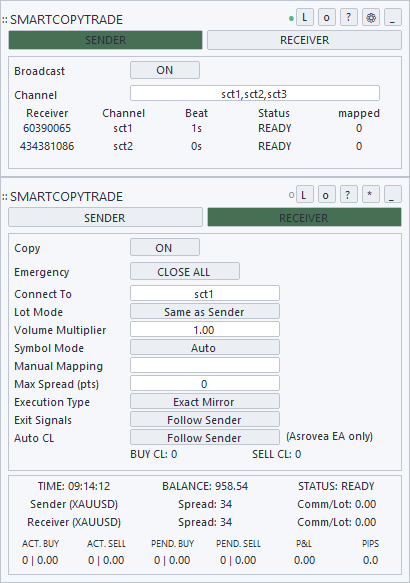Click the L button in bottom Receiver panel

tap(305, 194)
